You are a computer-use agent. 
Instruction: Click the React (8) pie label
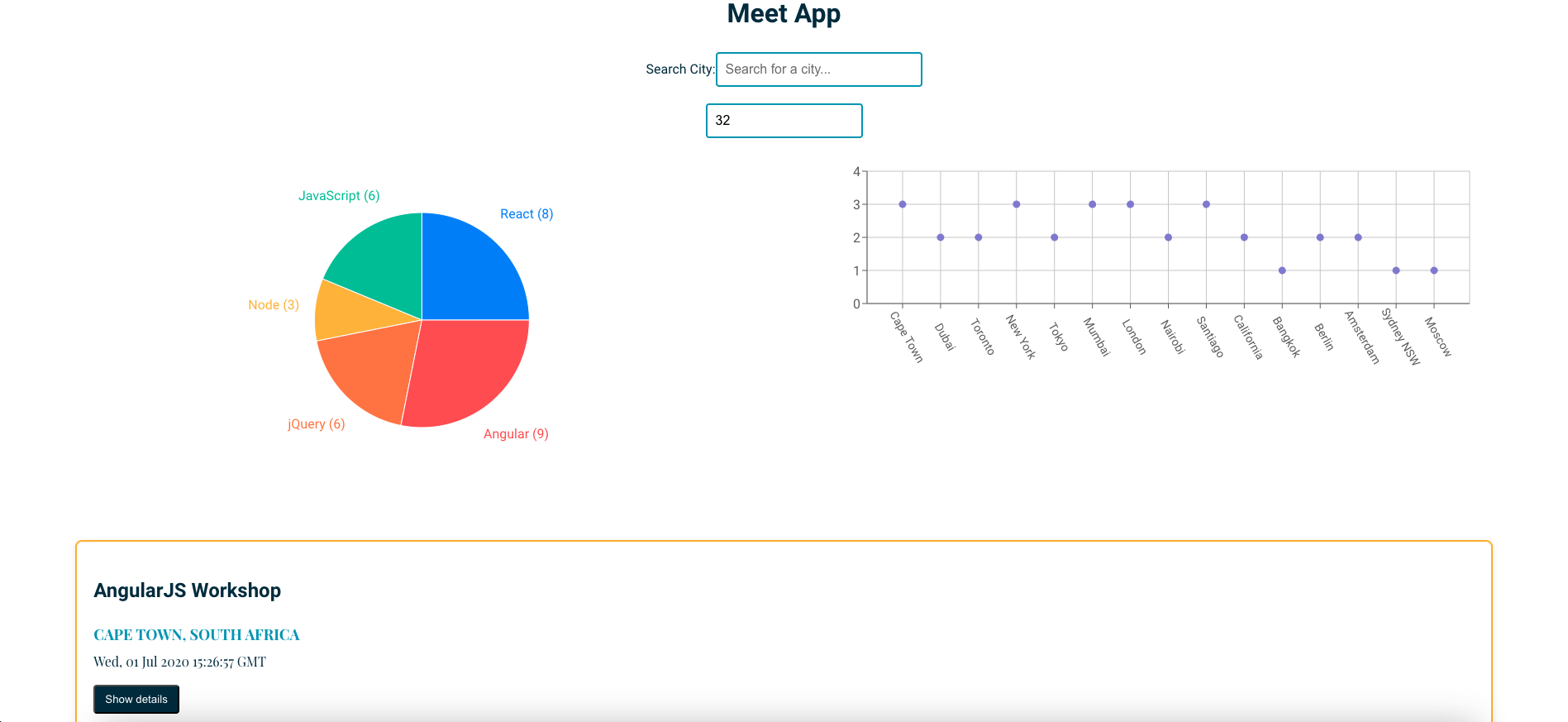pyautogui.click(x=527, y=214)
